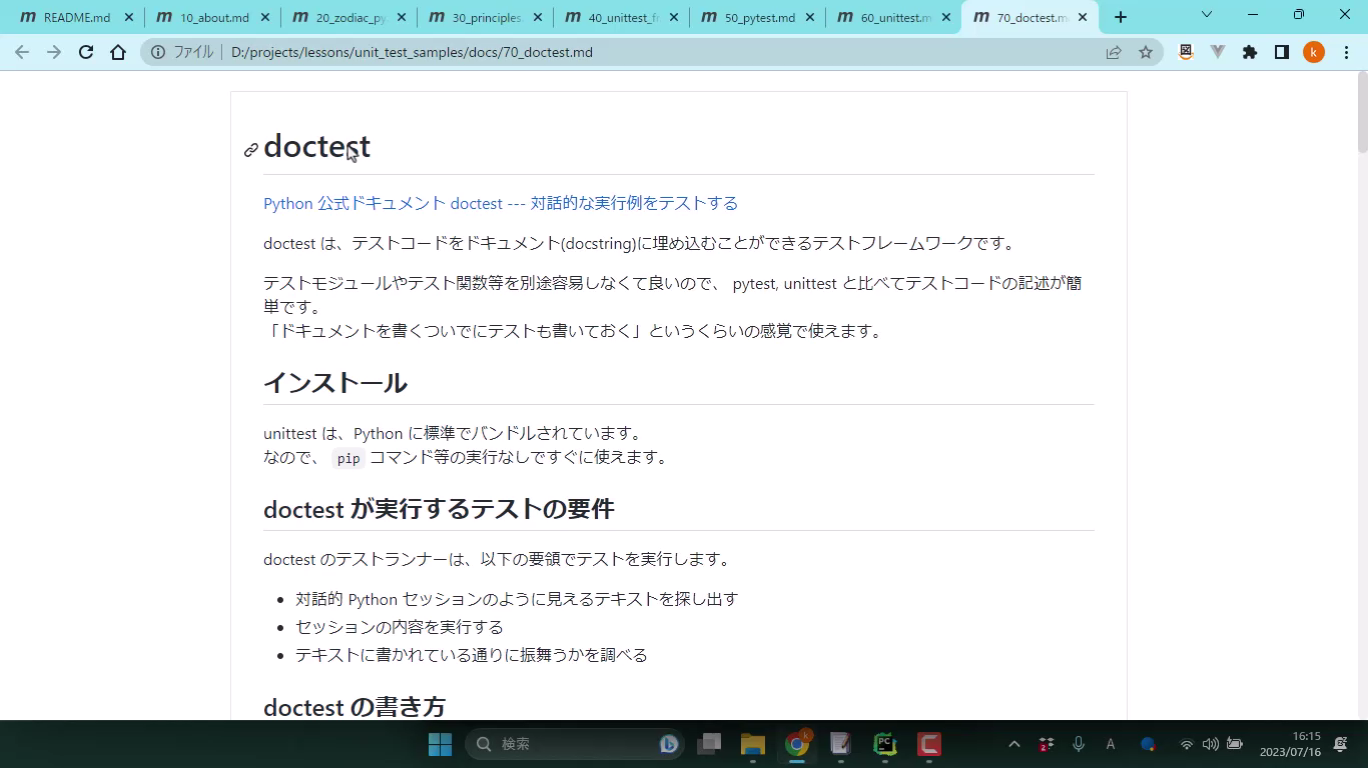Open the Python official doctest documentation link
Image resolution: width=1368 pixels, height=768 pixels.
500,203
